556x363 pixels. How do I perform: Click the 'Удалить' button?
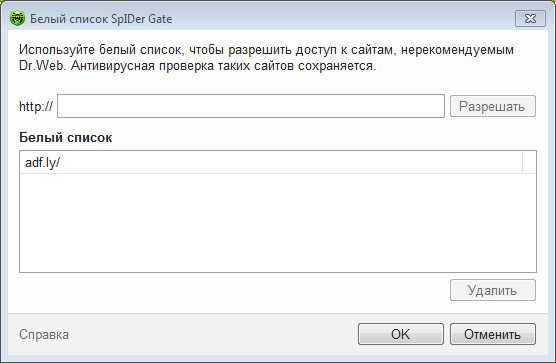pyautogui.click(x=493, y=290)
